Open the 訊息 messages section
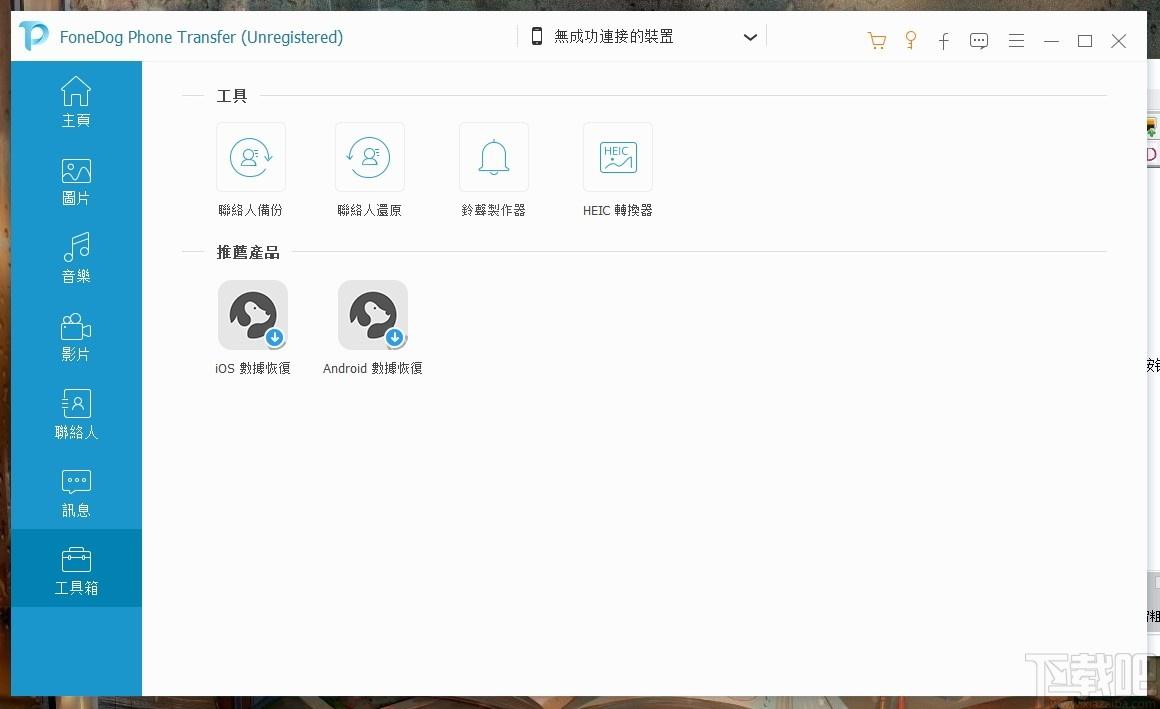 [x=75, y=493]
